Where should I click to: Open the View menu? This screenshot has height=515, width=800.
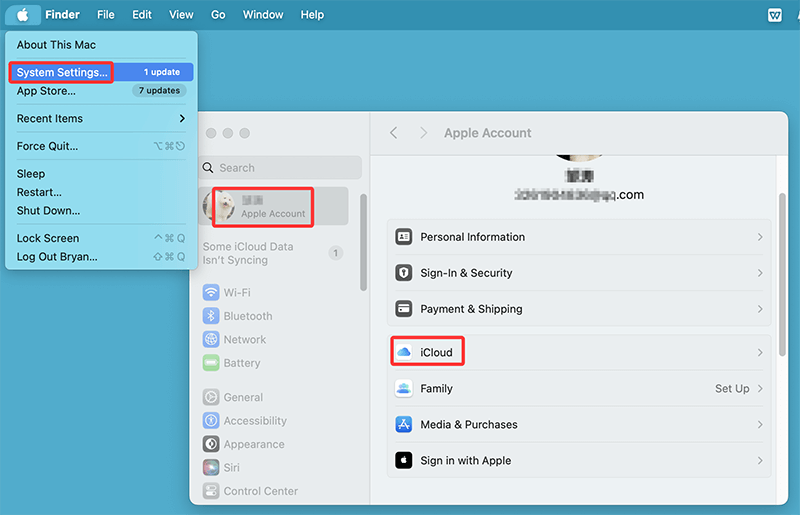tap(181, 15)
